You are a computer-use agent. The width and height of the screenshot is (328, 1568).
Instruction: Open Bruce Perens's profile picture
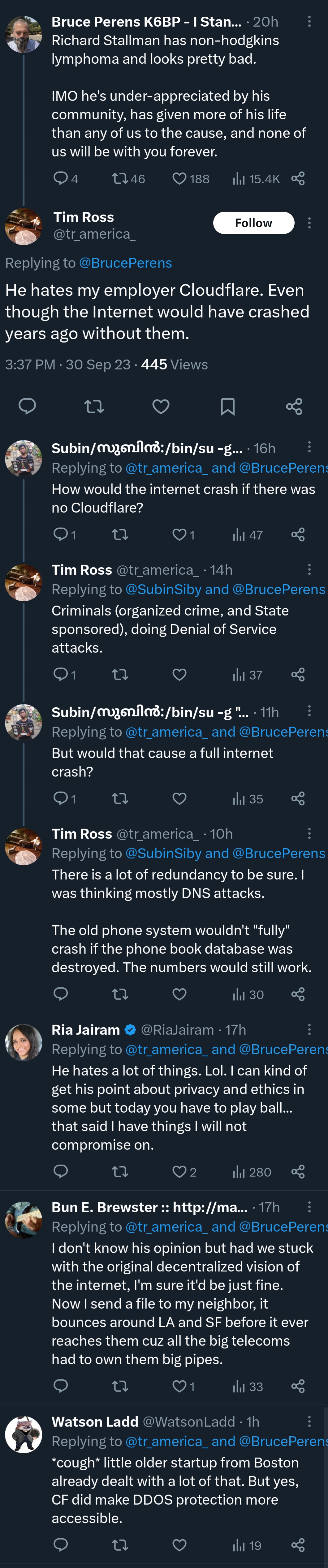pyautogui.click(x=24, y=34)
